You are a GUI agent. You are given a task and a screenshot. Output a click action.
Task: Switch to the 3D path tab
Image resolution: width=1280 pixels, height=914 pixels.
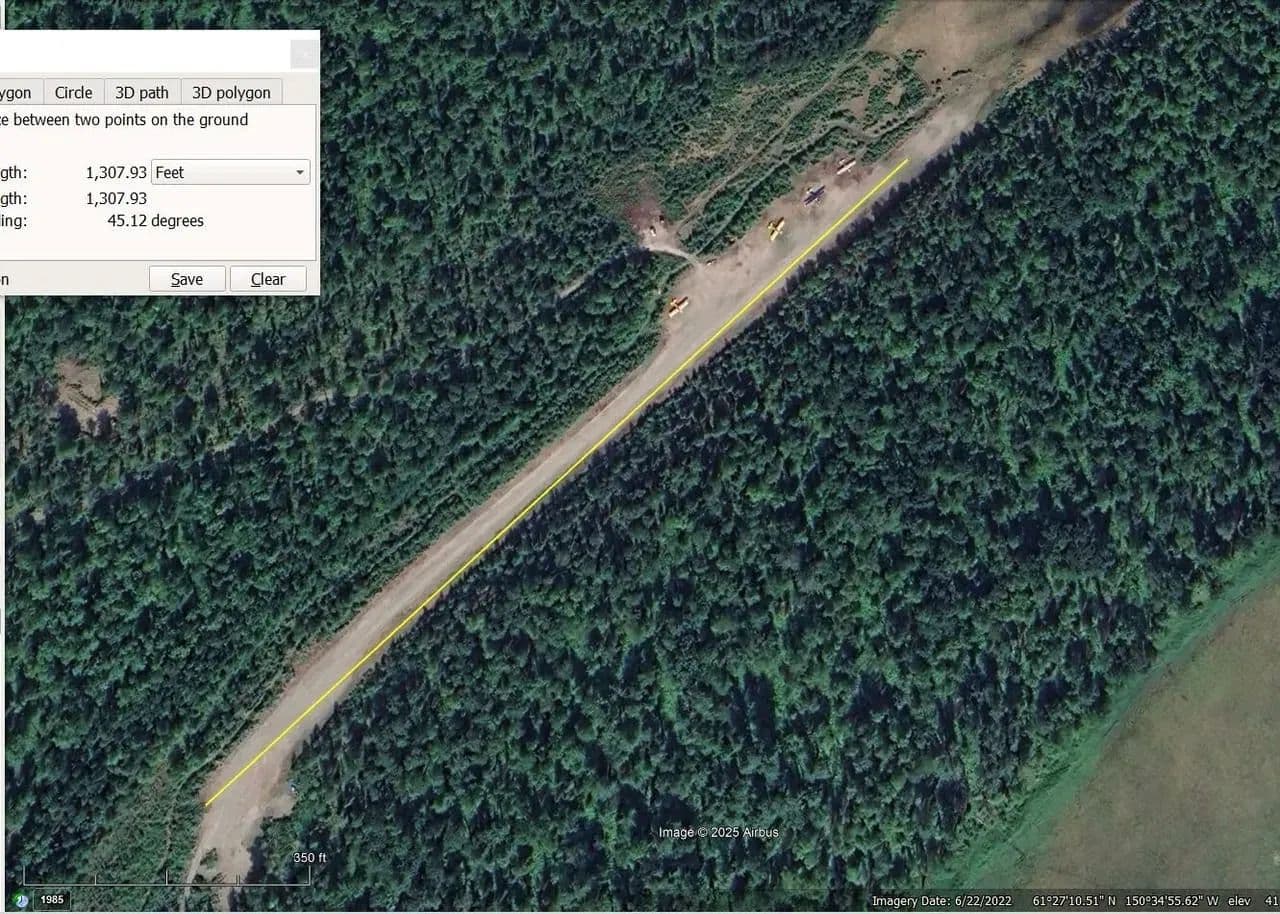(x=141, y=92)
